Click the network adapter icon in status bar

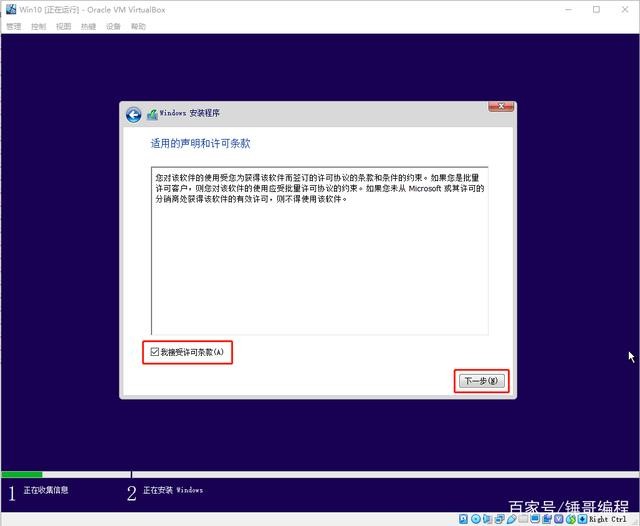[500, 519]
